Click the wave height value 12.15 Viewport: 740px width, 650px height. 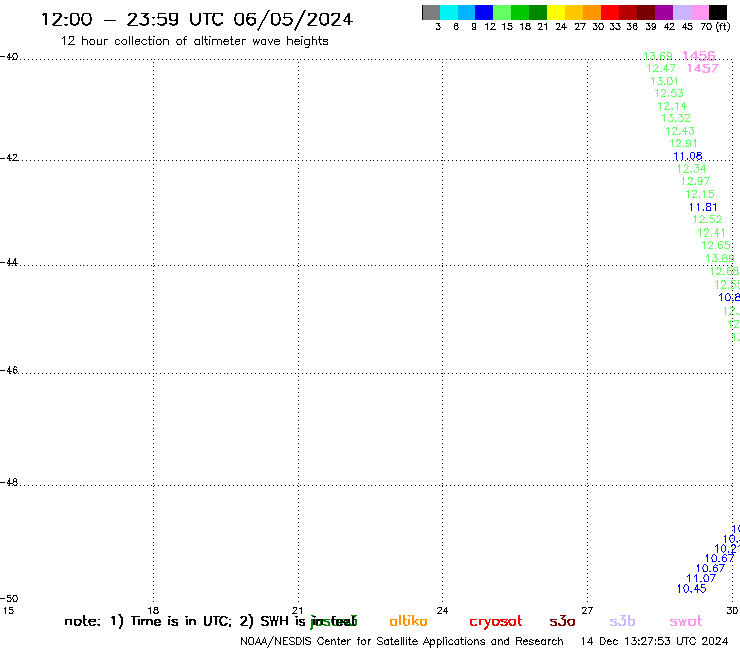700,194
